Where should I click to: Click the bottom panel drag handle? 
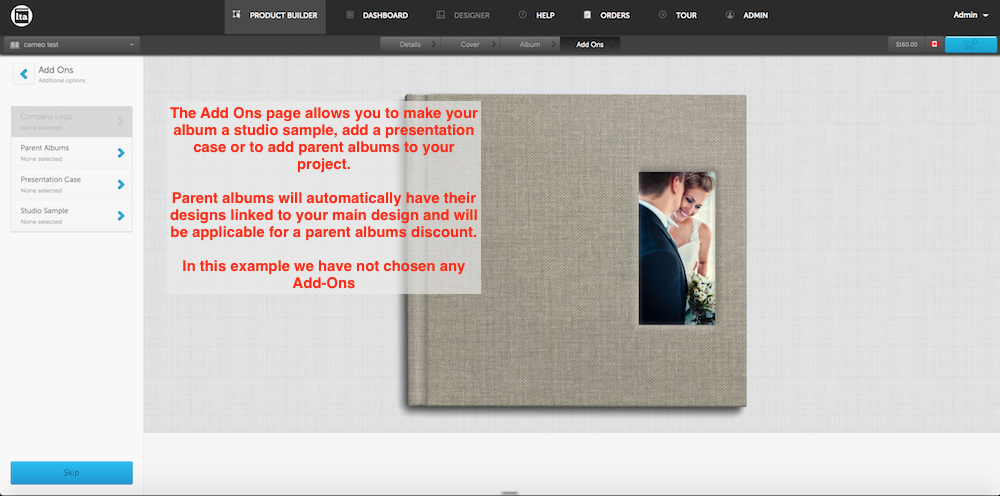[510, 493]
